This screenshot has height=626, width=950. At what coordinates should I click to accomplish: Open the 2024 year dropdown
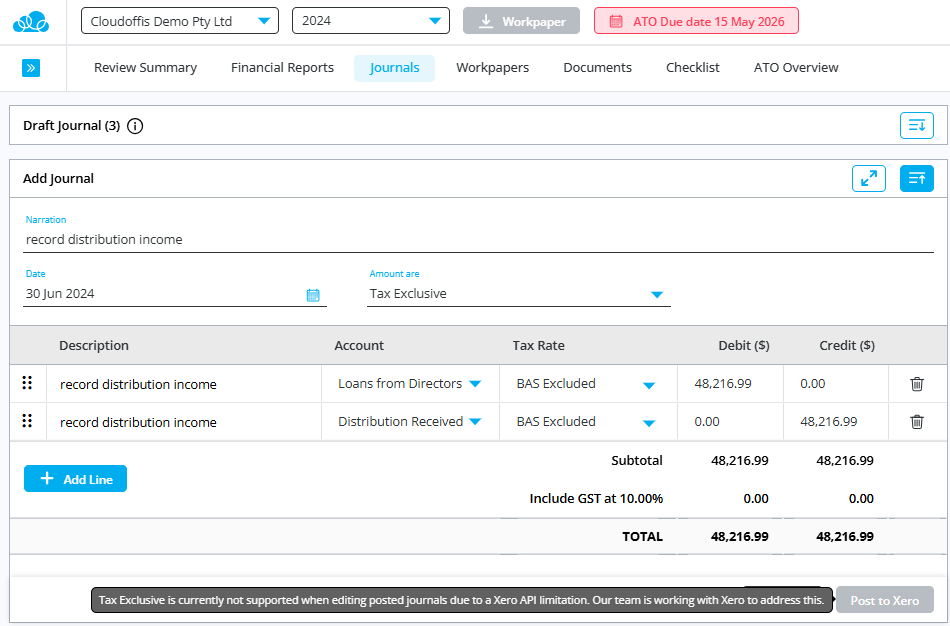[x=371, y=21]
